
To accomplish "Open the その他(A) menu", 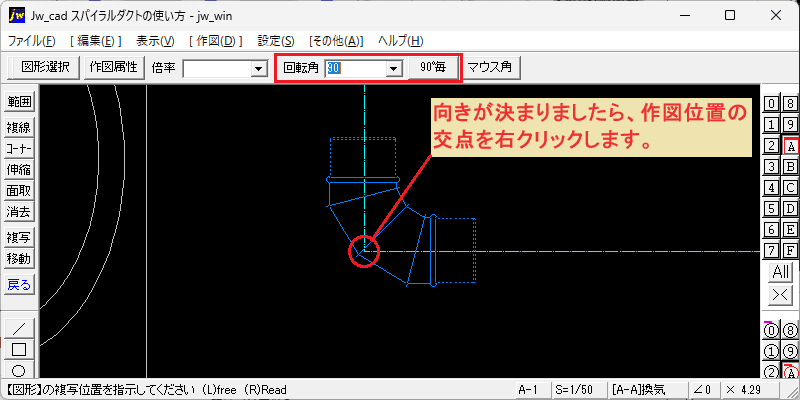I will click(336, 41).
